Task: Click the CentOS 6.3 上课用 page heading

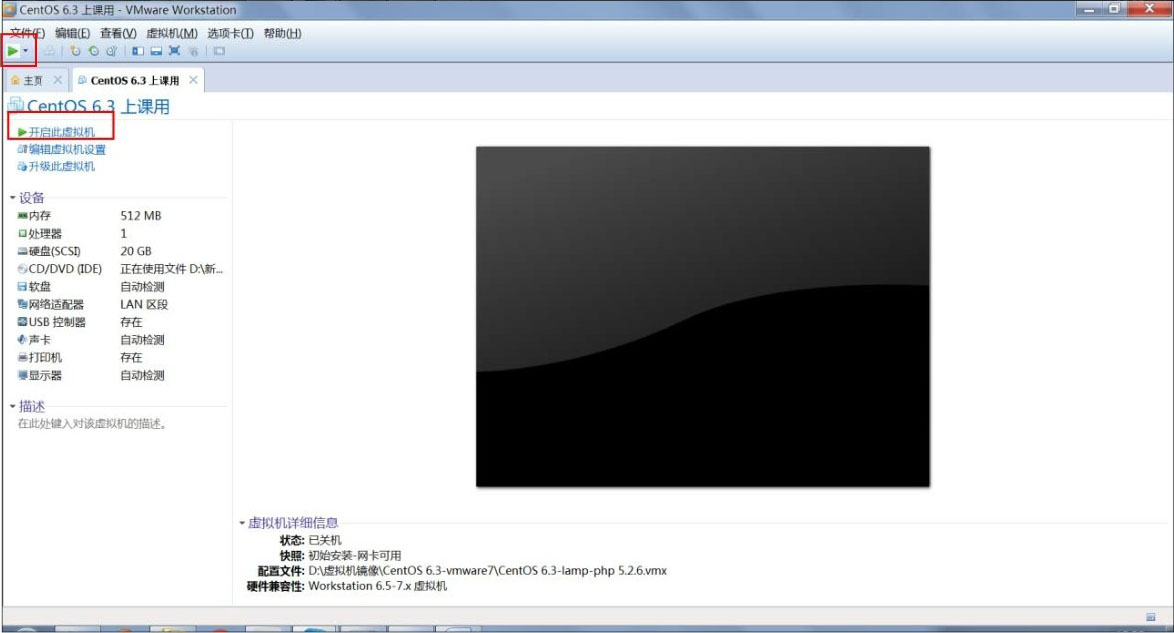Action: 98,106
